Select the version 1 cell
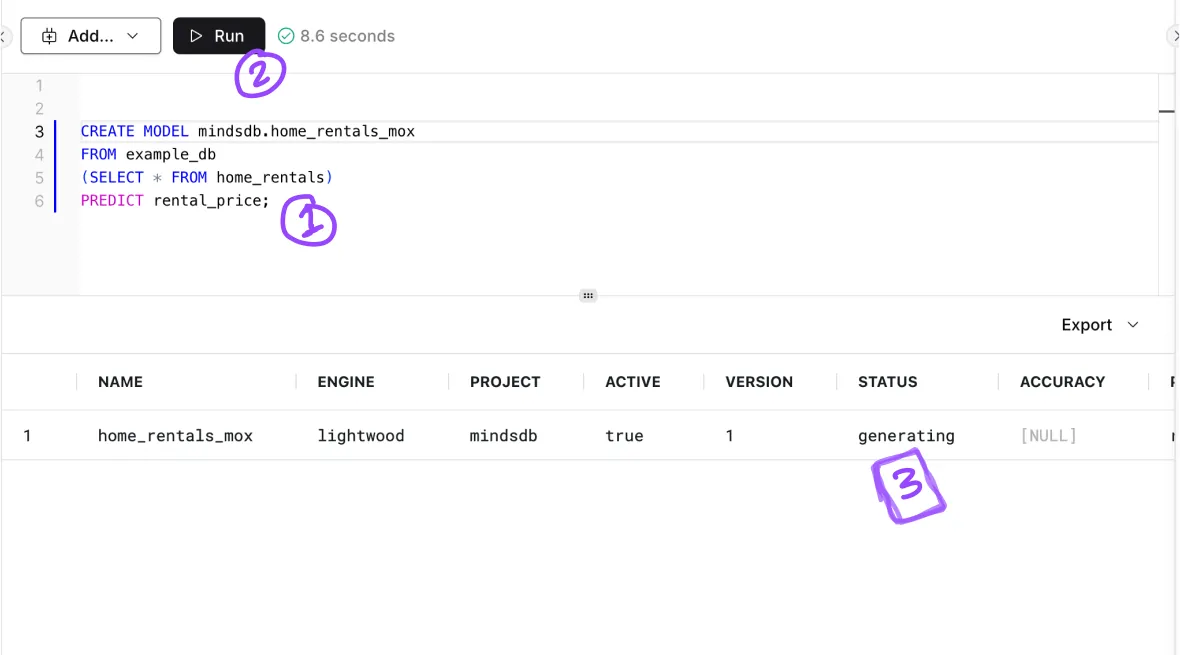This screenshot has width=1180, height=655. coord(729,436)
